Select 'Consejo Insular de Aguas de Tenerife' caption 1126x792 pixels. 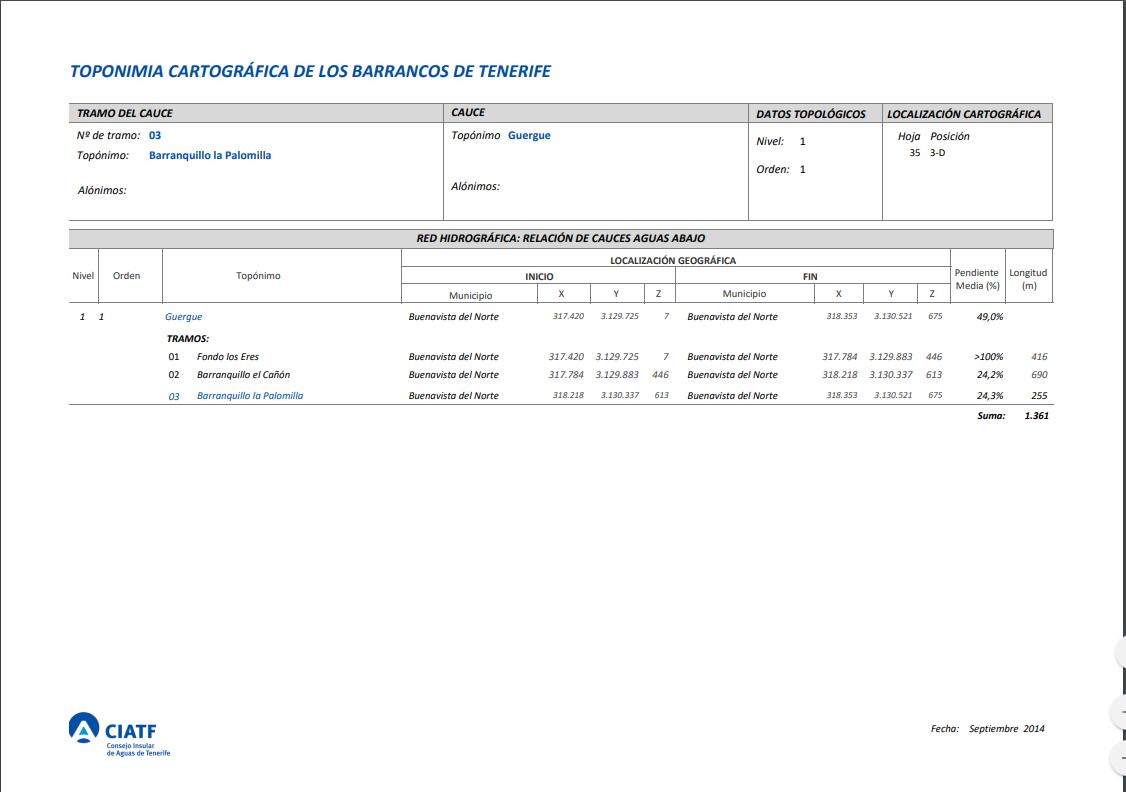click(x=138, y=750)
